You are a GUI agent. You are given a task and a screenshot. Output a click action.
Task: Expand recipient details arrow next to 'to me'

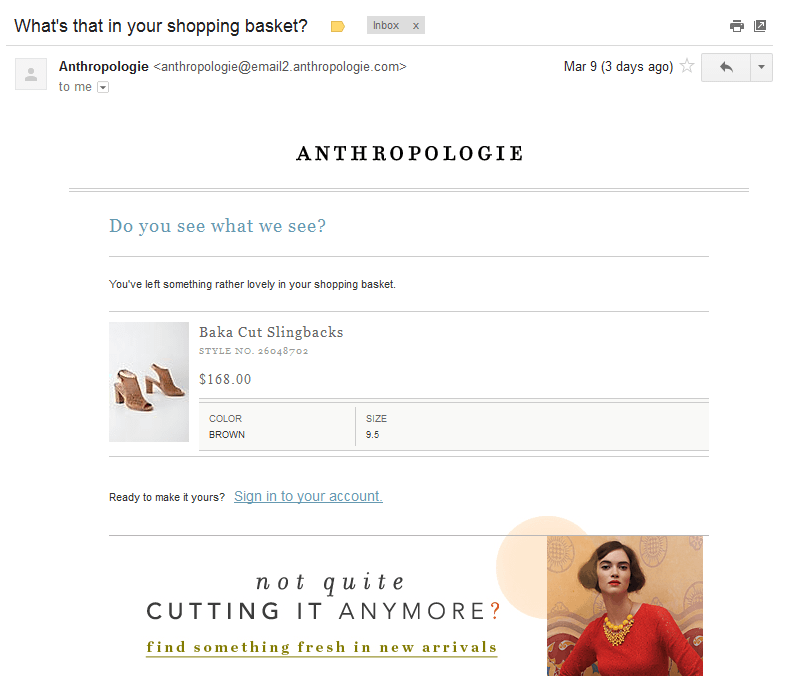103,87
